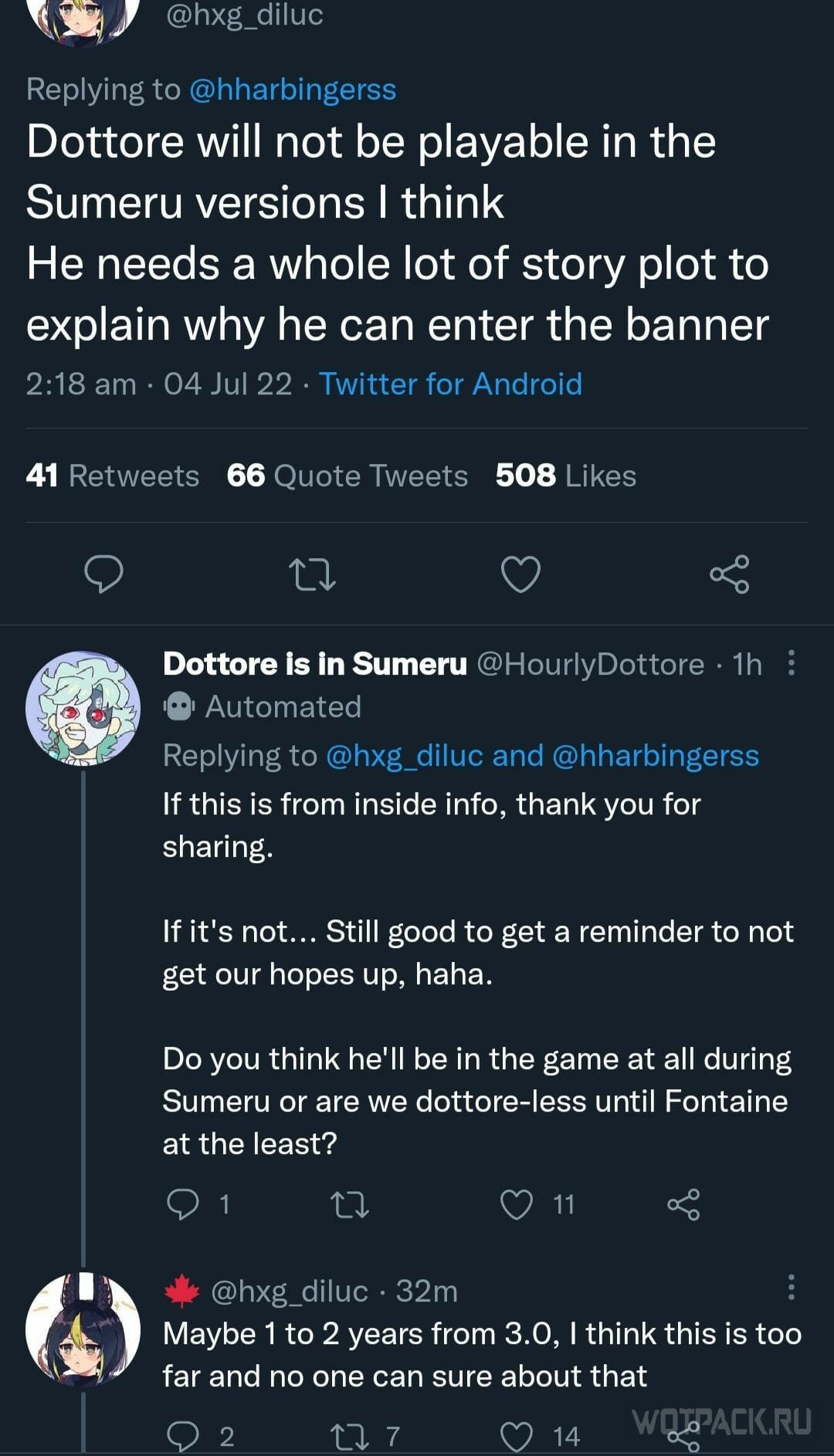Open the @hharbingerss mention in the main tweet
This screenshot has height=1456, width=834.
tap(293, 90)
